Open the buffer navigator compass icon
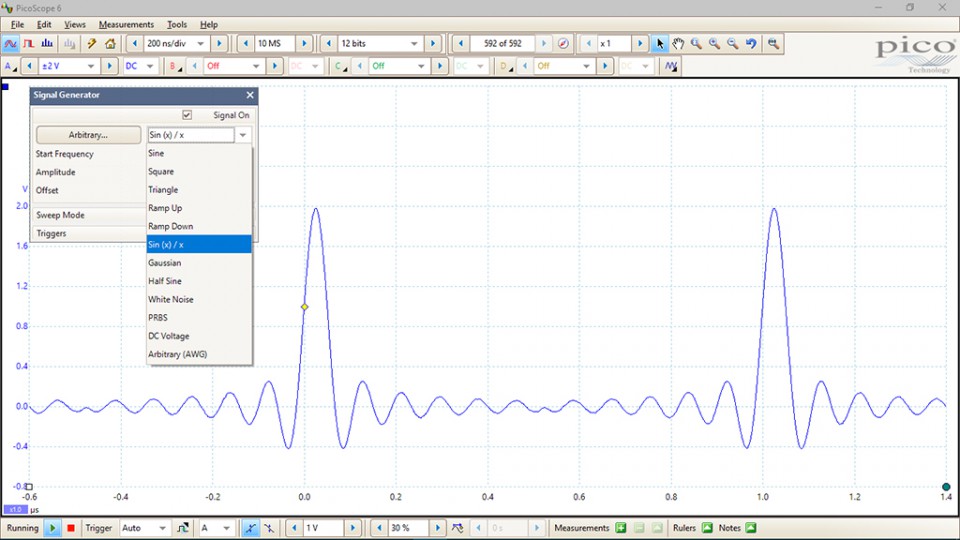960x540 pixels. tap(563, 44)
